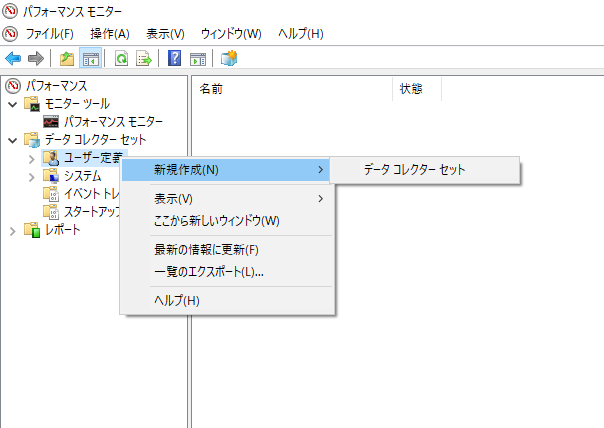
Task: Click the 名前 column header
Action: (292, 89)
